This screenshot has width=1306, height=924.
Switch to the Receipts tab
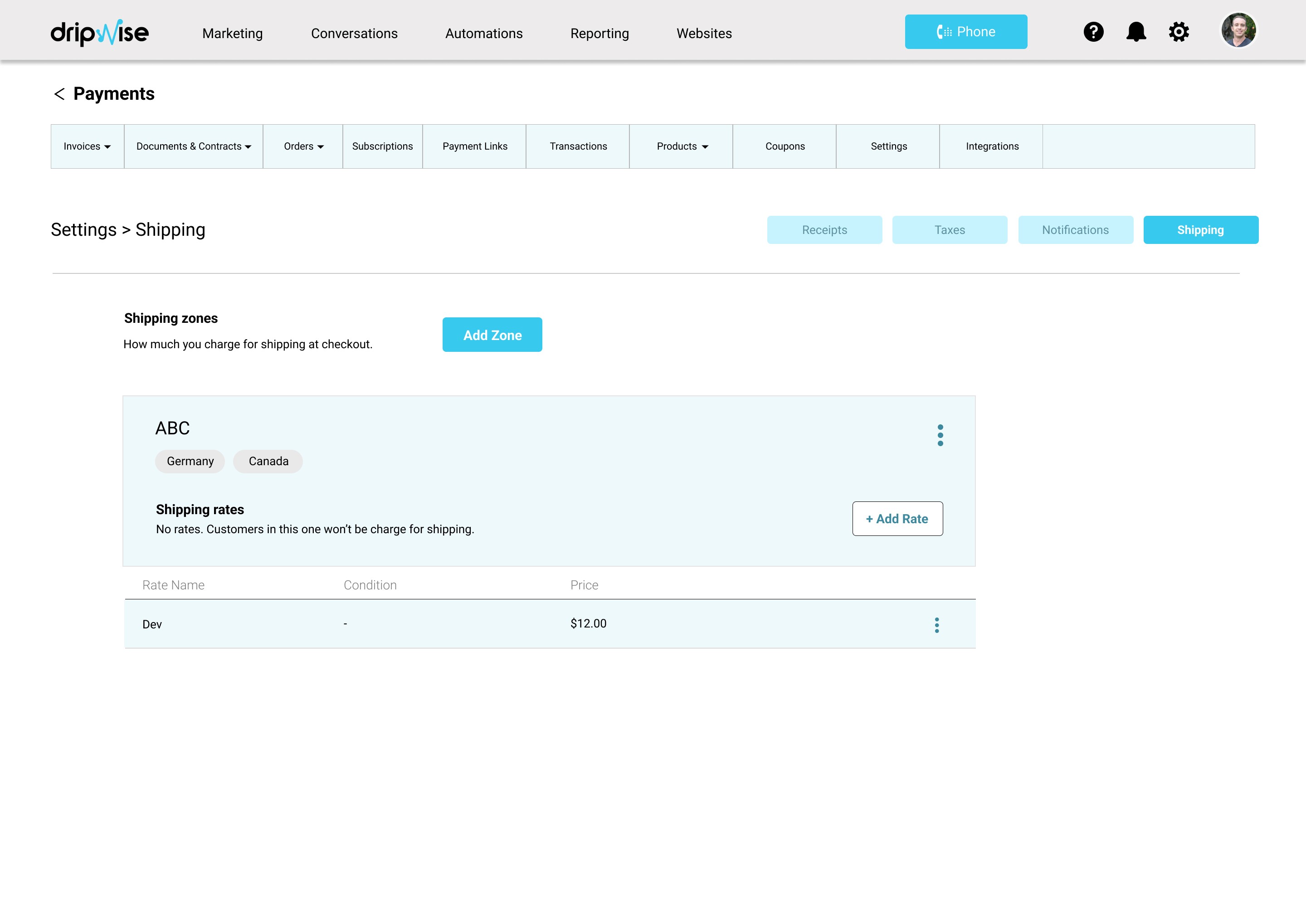click(824, 230)
